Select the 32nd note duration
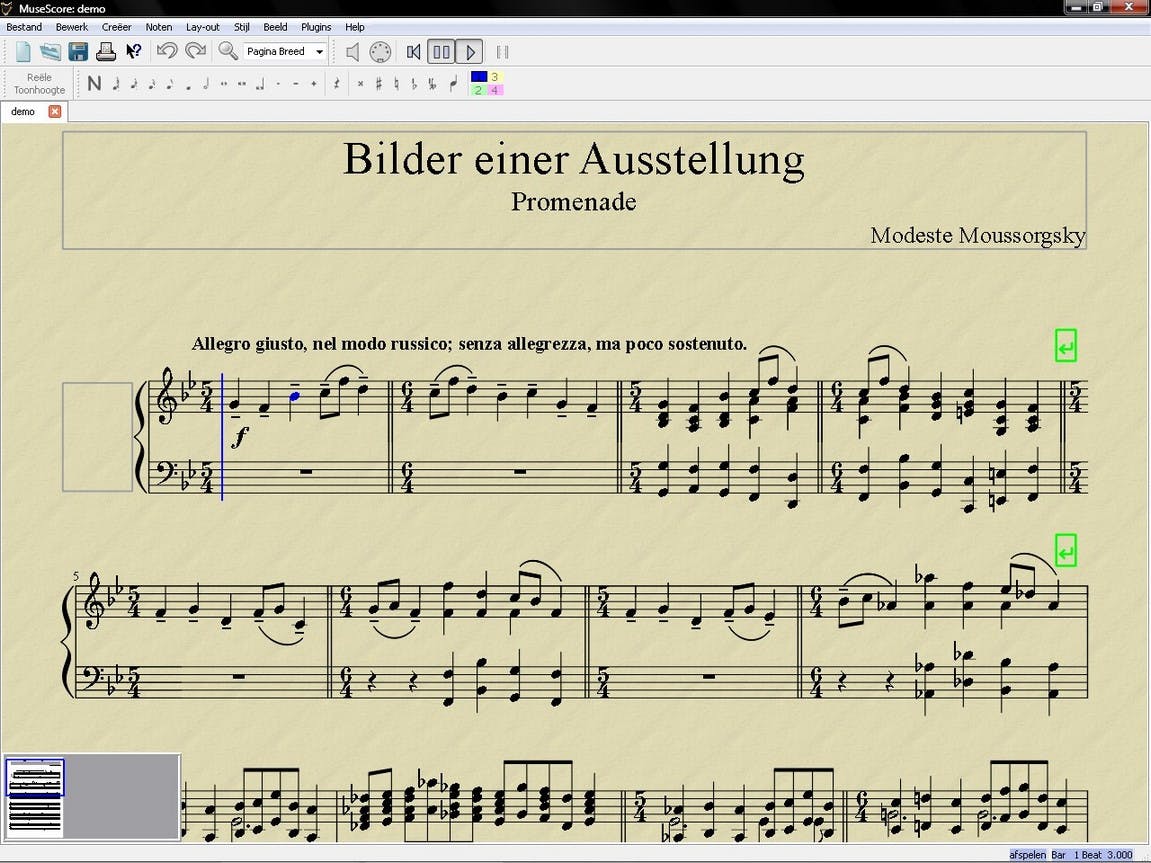The image size is (1151, 863). [134, 84]
